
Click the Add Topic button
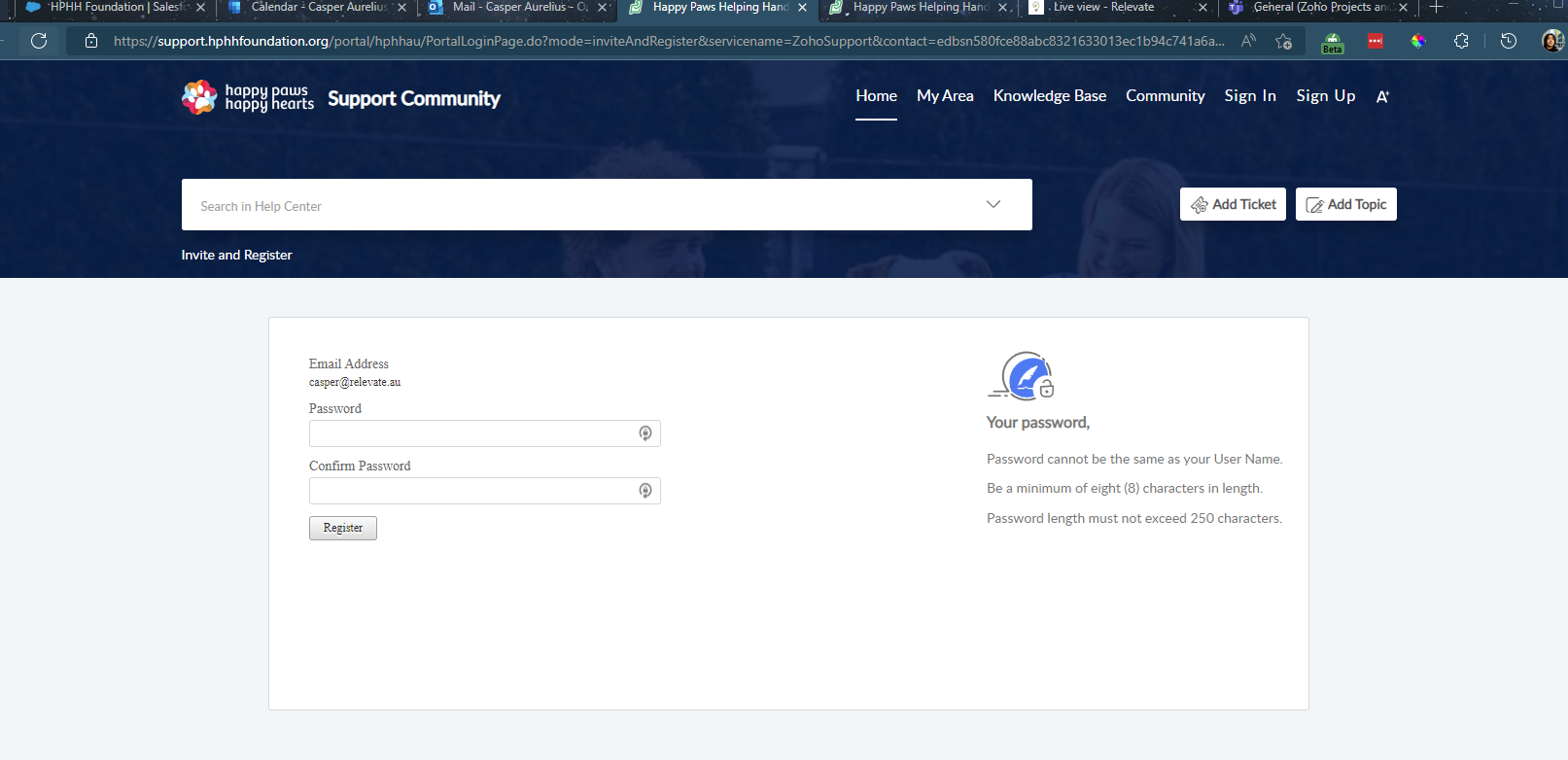(x=1345, y=204)
